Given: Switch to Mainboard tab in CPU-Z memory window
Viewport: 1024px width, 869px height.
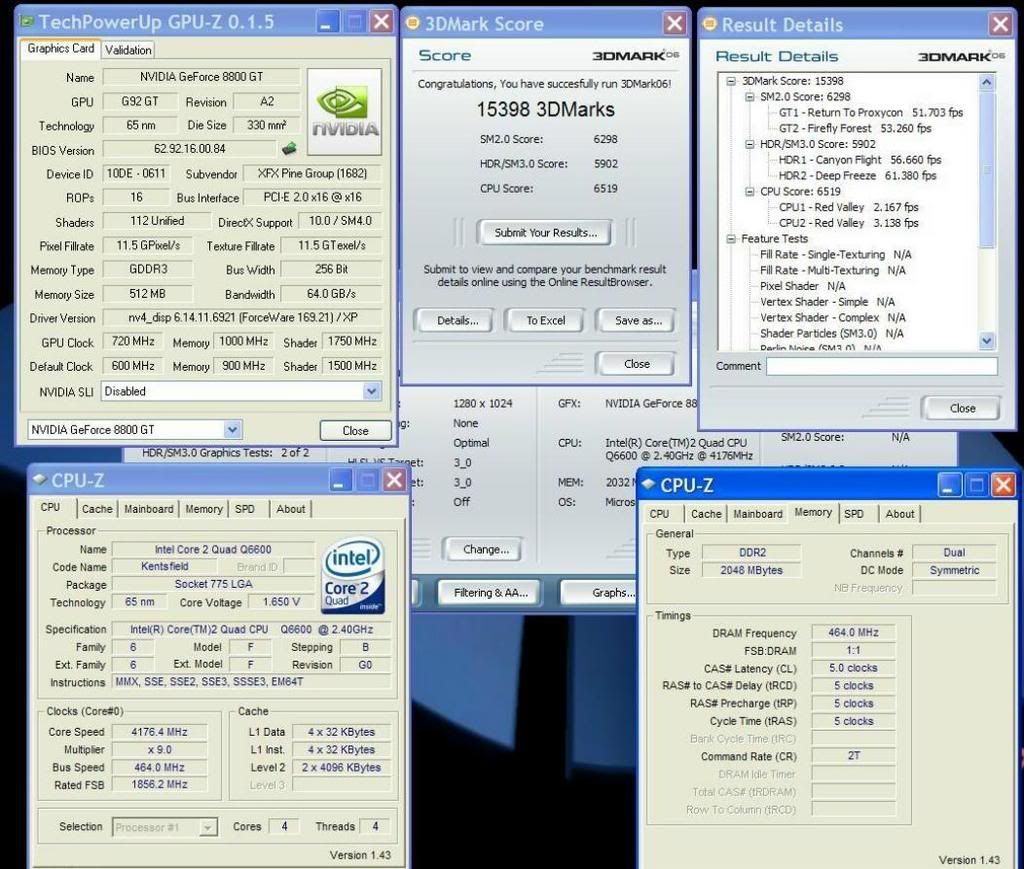Looking at the screenshot, I should pyautogui.click(x=758, y=514).
